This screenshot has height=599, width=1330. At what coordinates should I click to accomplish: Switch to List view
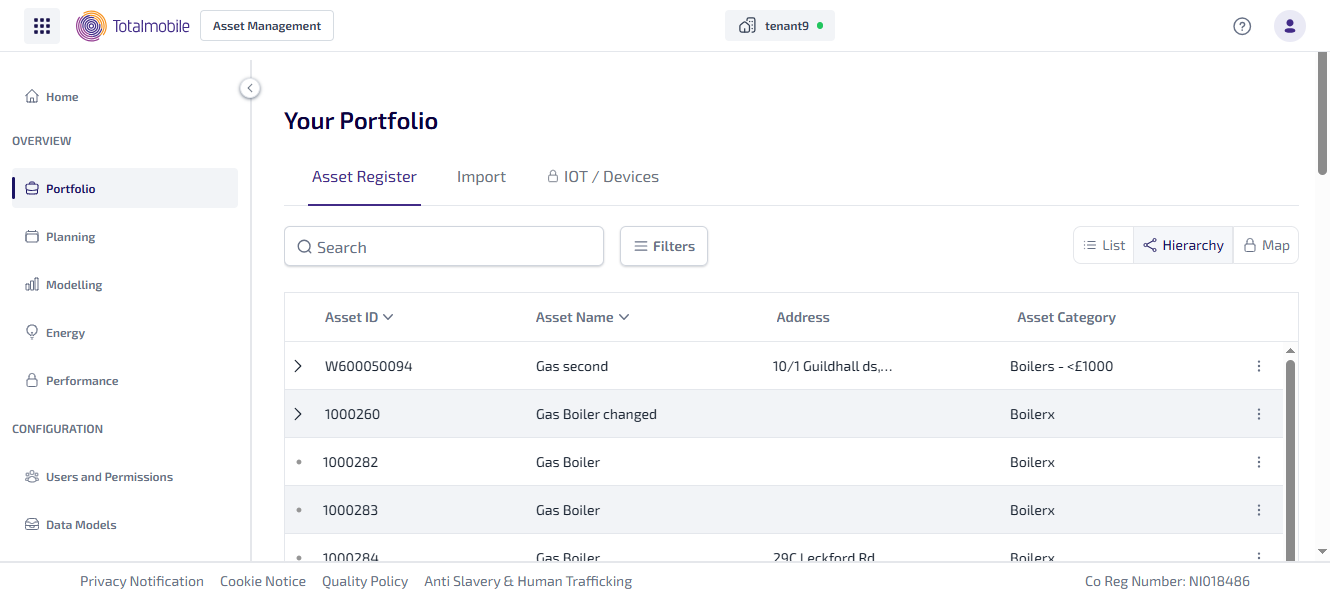[x=1104, y=245]
